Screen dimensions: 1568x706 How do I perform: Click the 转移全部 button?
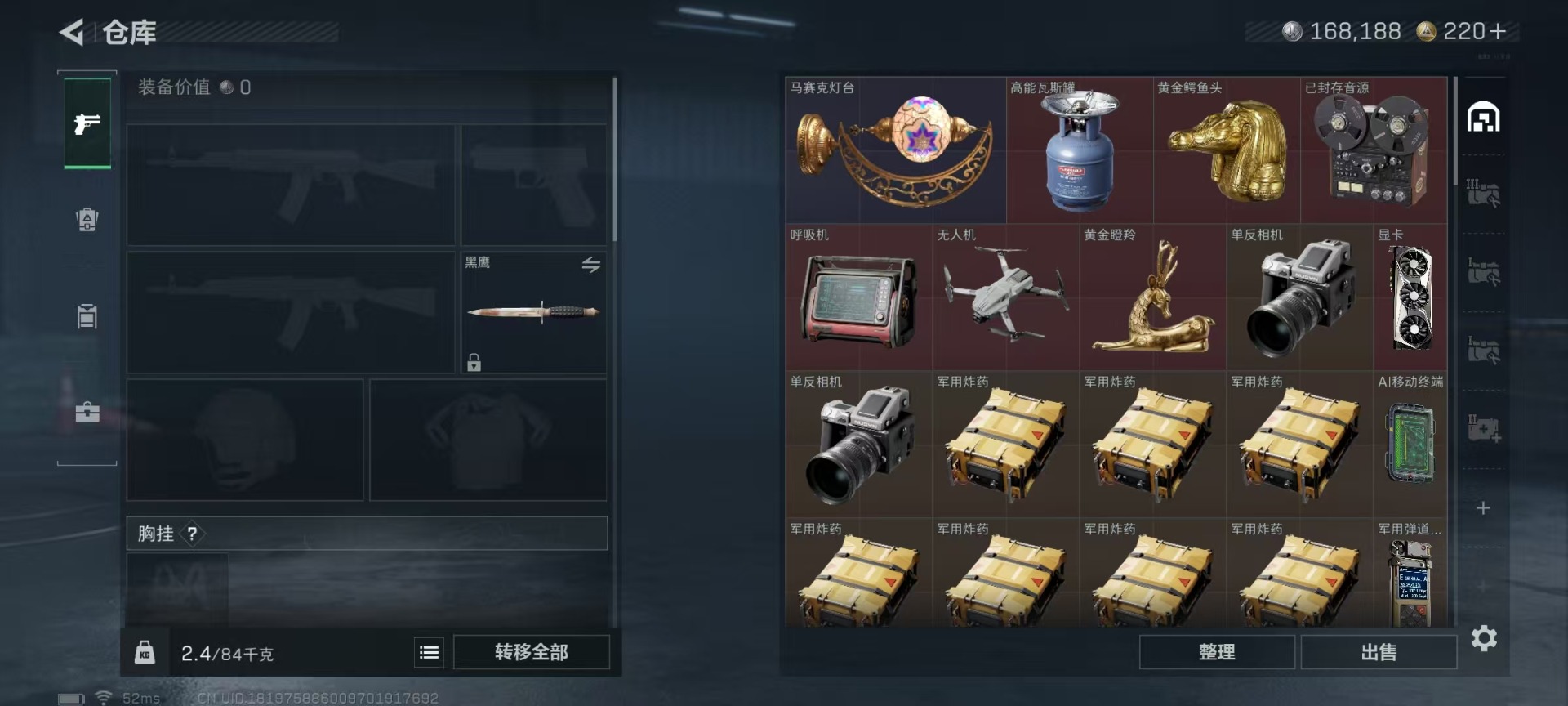(532, 652)
